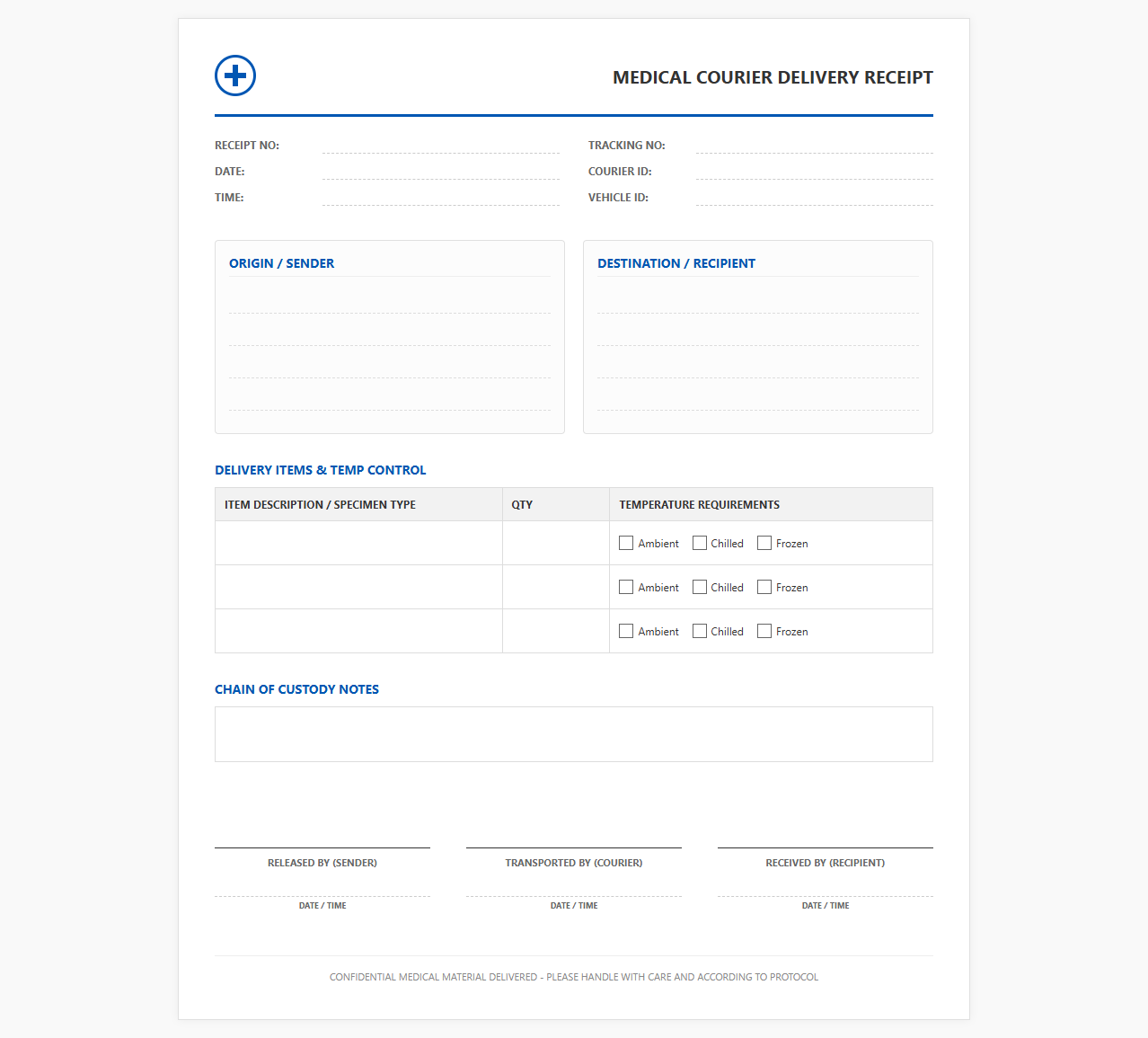Click 'TEMPERATURE REQUIREMENTS' column header

[700, 505]
